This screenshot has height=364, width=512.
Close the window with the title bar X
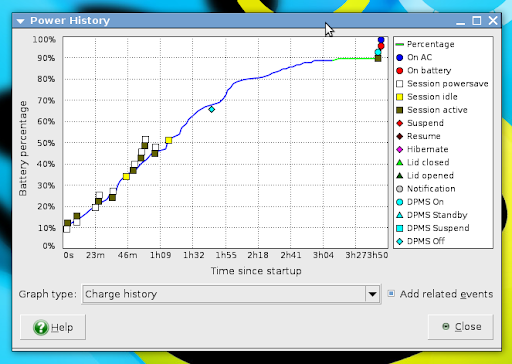(x=493, y=21)
